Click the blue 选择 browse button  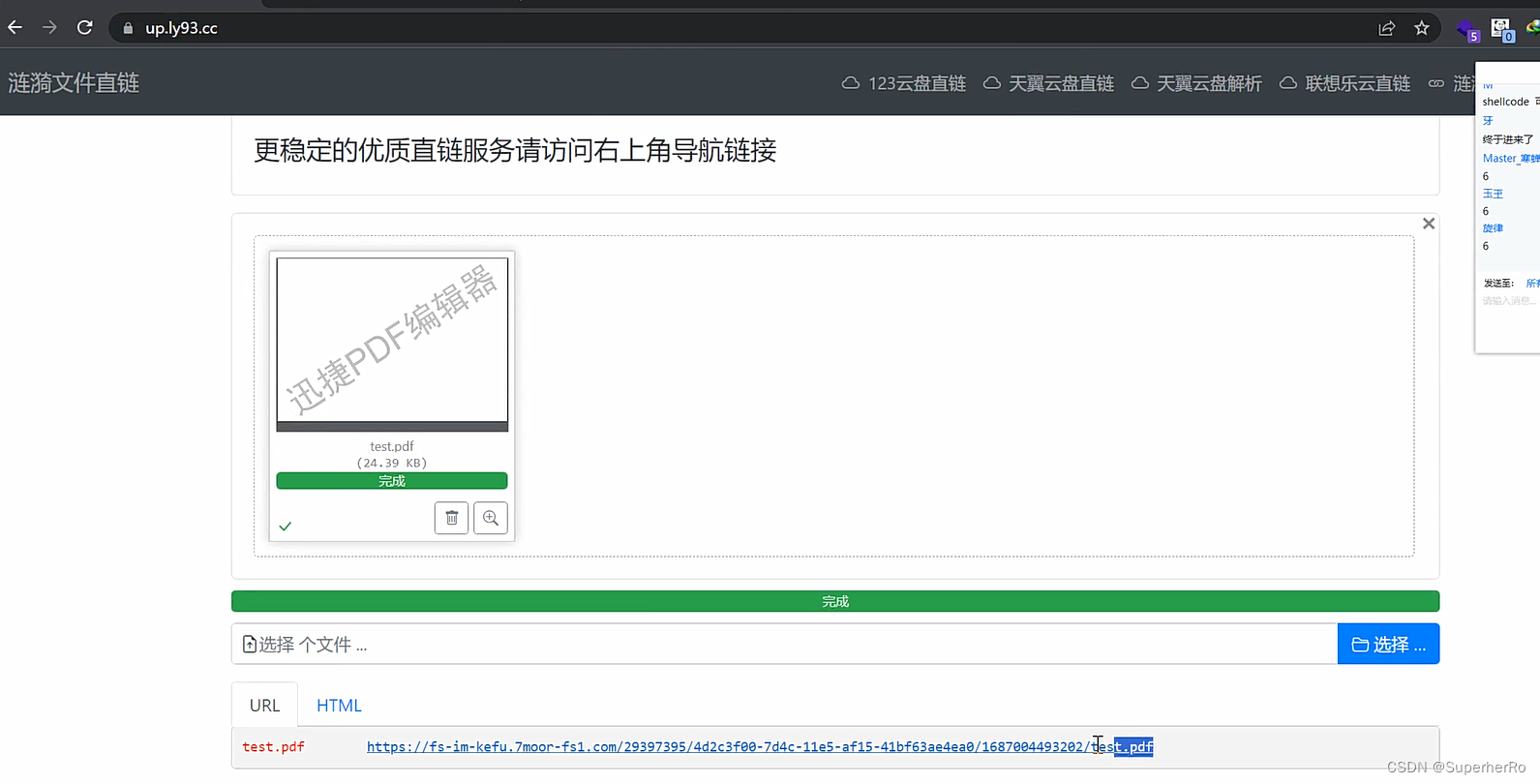(1388, 644)
